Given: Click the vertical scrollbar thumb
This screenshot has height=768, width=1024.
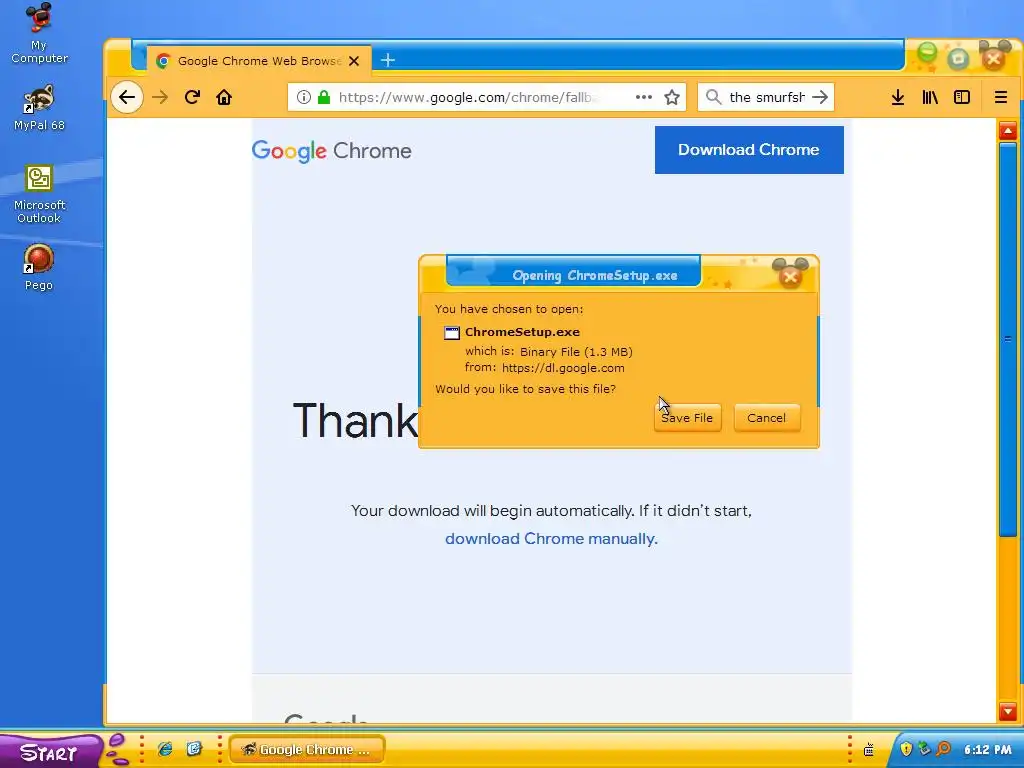Looking at the screenshot, I should pyautogui.click(x=1008, y=339).
